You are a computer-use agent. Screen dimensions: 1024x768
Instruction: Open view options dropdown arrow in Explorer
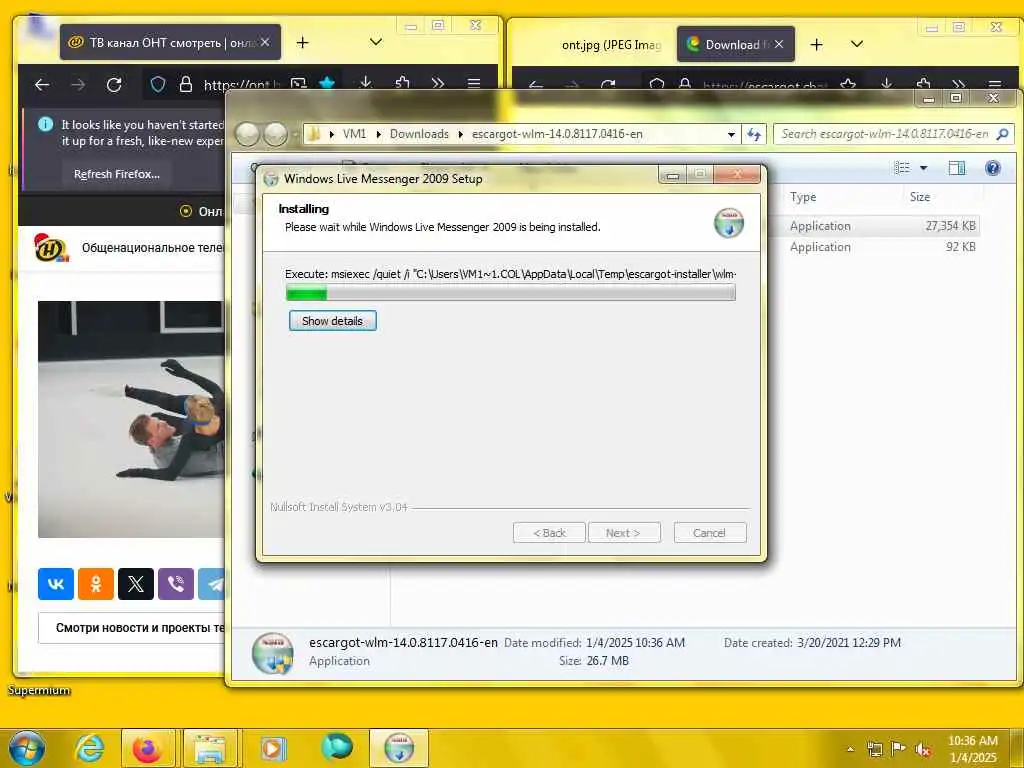coord(923,168)
